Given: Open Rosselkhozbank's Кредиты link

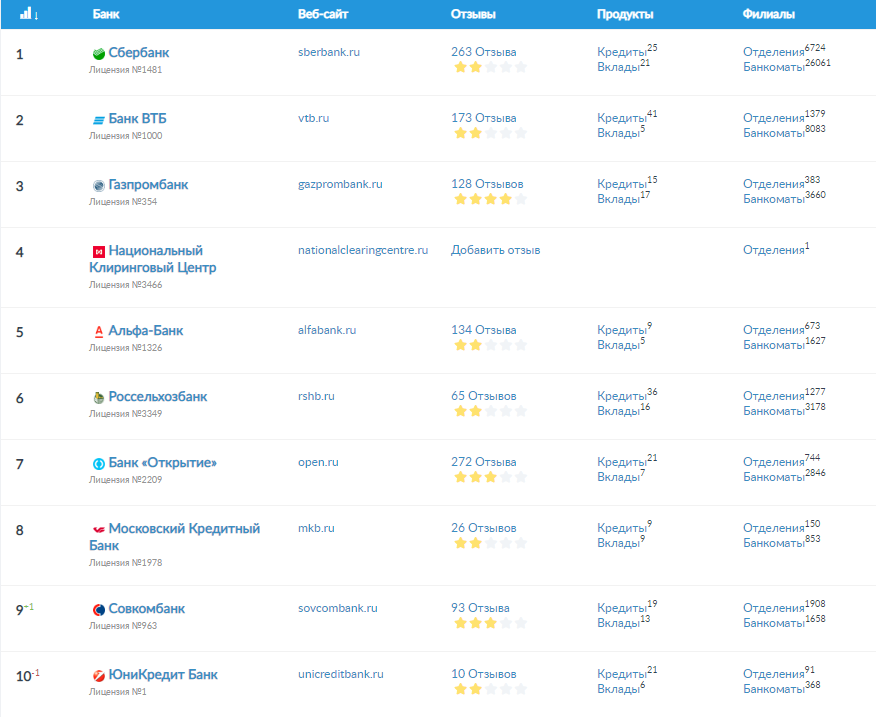Looking at the screenshot, I should click(x=622, y=396).
